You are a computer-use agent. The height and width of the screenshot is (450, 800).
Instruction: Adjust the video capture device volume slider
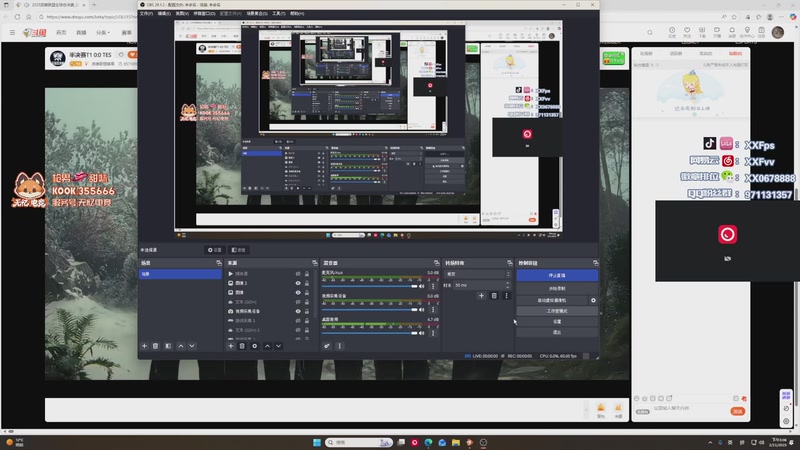369,310
